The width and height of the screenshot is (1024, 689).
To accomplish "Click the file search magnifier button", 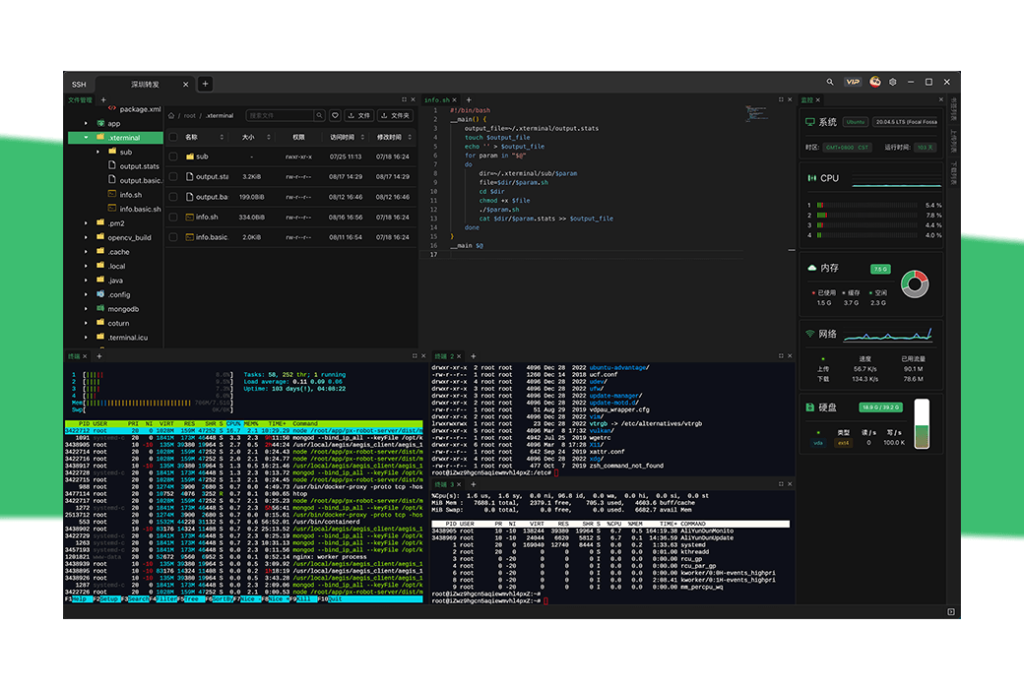I will [x=319, y=116].
